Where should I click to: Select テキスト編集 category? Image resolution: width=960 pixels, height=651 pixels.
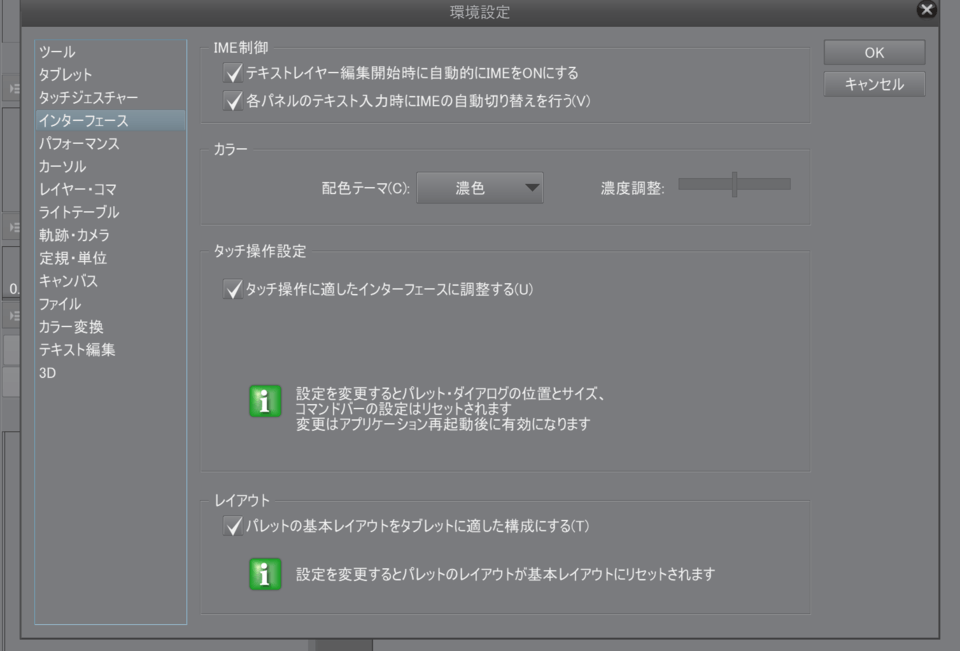(x=110, y=350)
